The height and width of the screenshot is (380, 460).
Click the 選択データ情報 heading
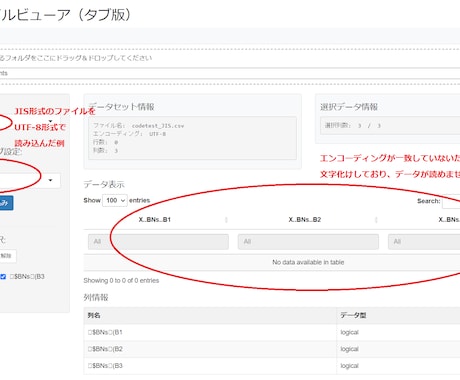click(x=349, y=107)
